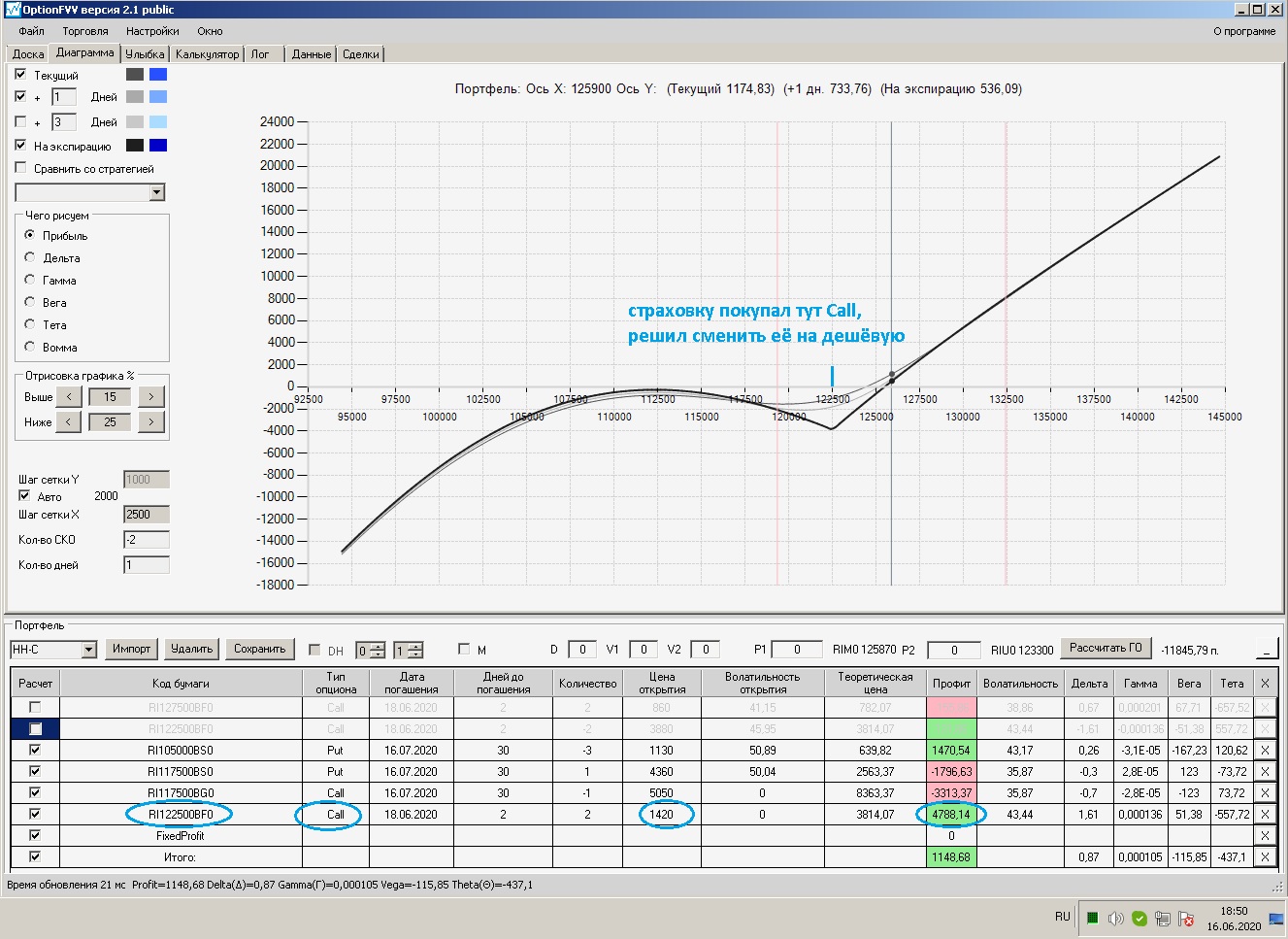Click X on the RI122500BF0 row priced 1420
Screen dimensions: 1288x939
[x=1265, y=814]
